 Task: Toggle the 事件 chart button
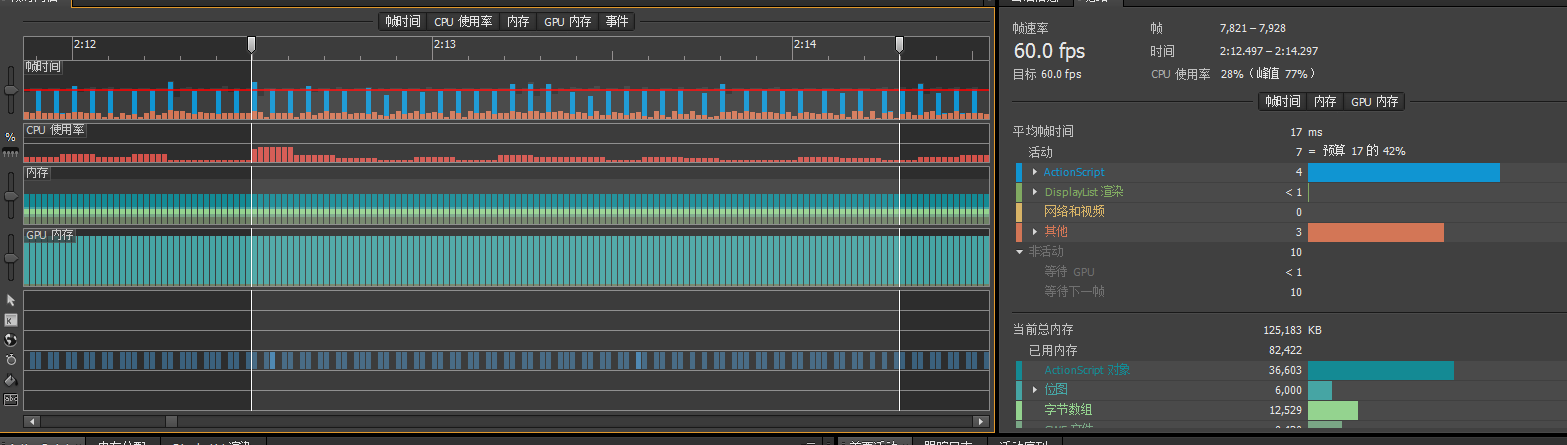coord(617,21)
